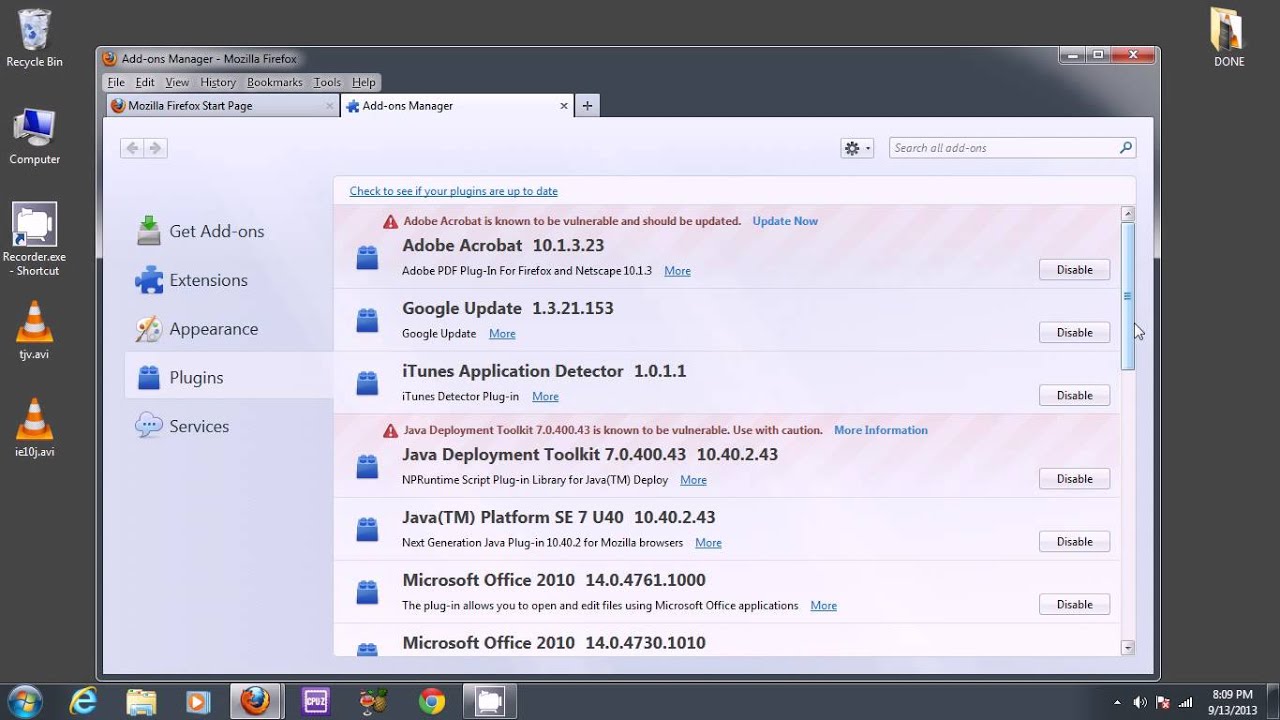Show hidden system tray icons

1117,702
